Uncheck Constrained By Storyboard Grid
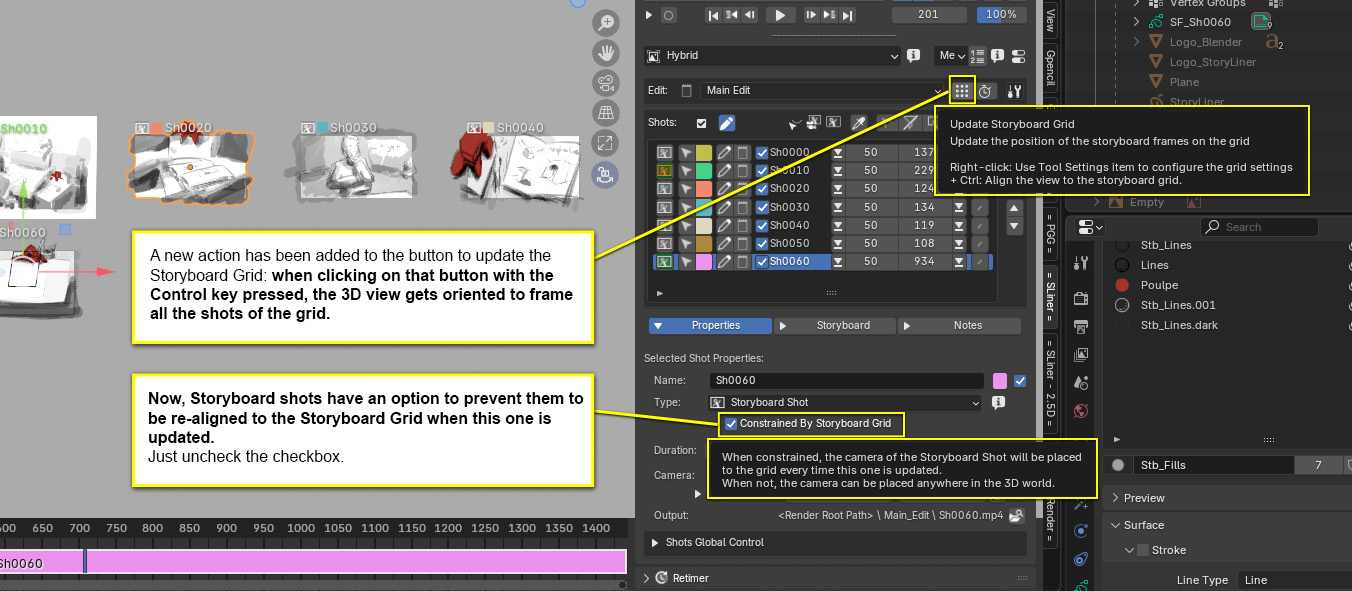This screenshot has width=1352, height=591. click(731, 424)
